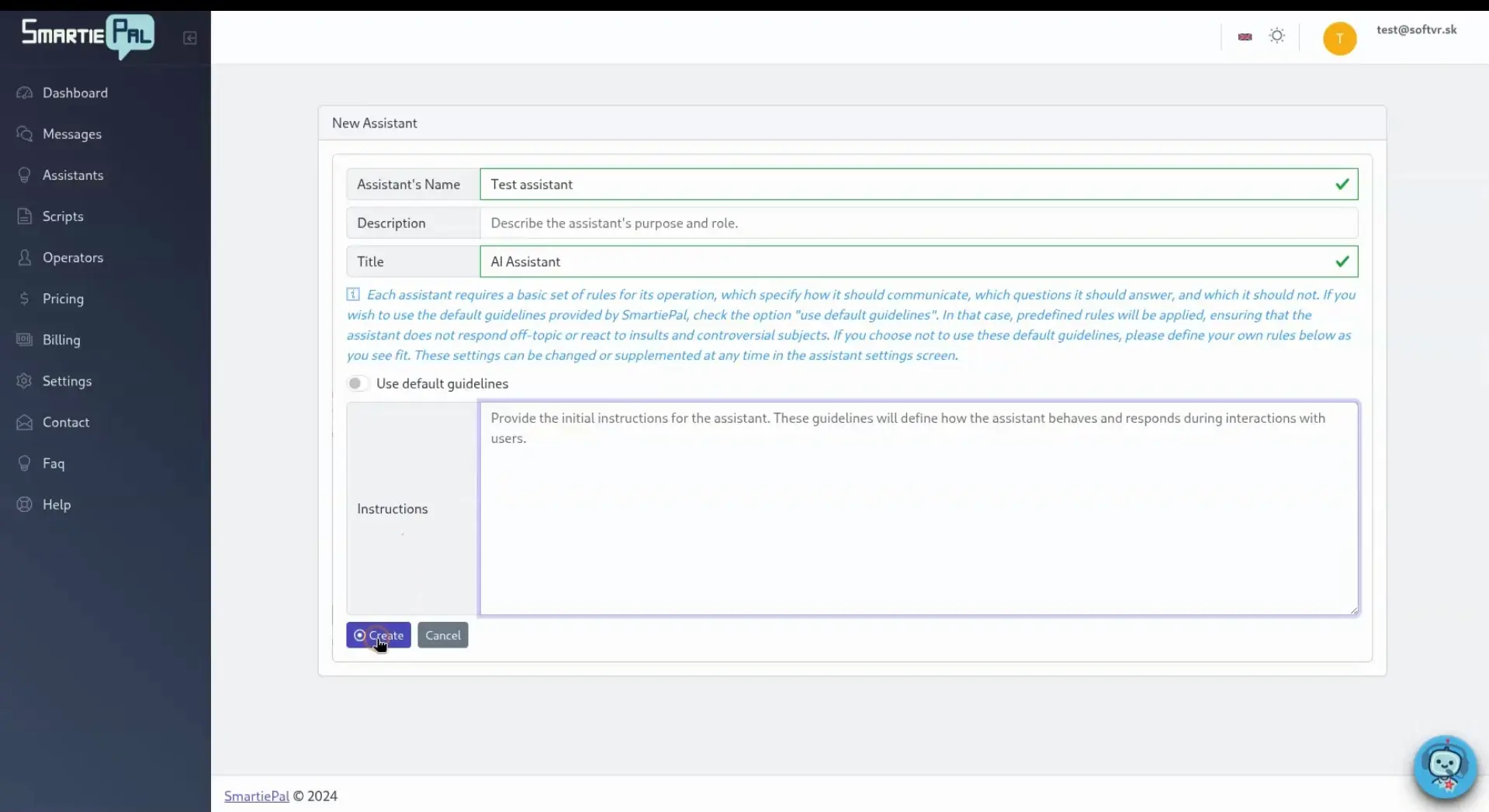Toggle light/dark theme with sun icon
Screen dimensions: 1489x812
[1276, 36]
